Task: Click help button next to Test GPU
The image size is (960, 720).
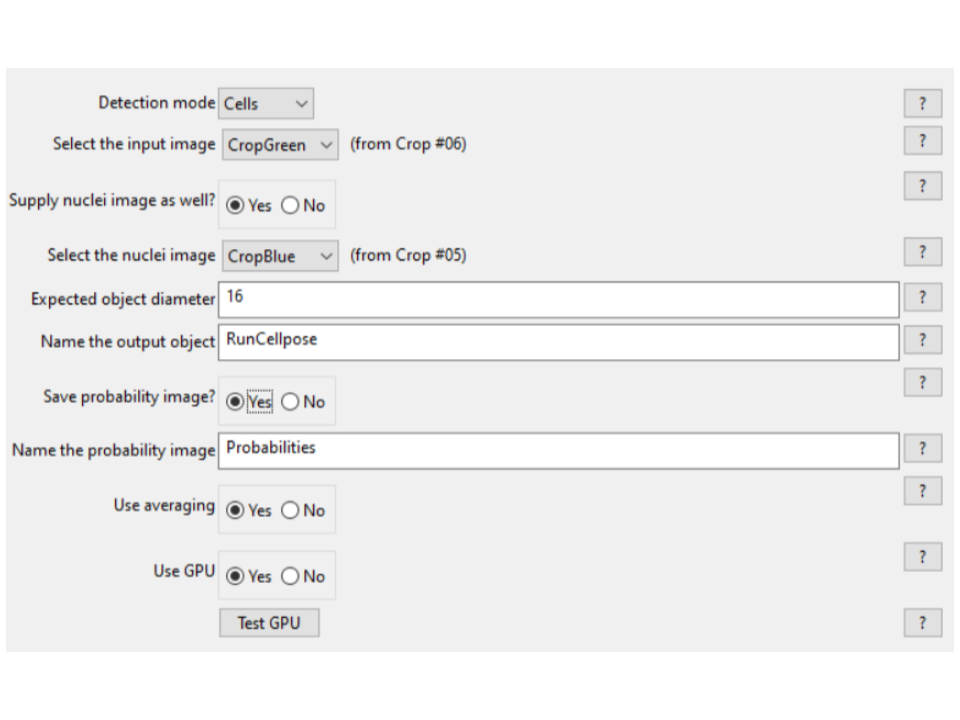Action: point(922,623)
